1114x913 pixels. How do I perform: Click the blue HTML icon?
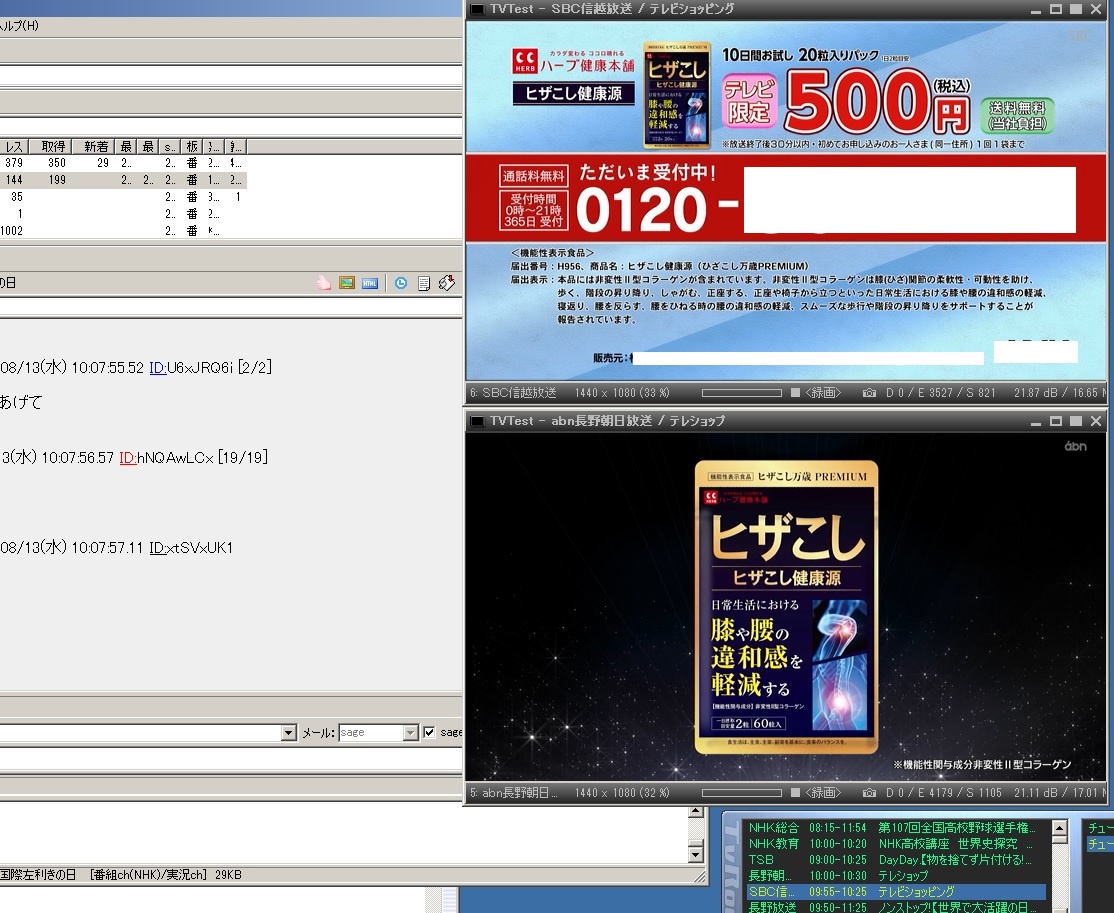370,283
